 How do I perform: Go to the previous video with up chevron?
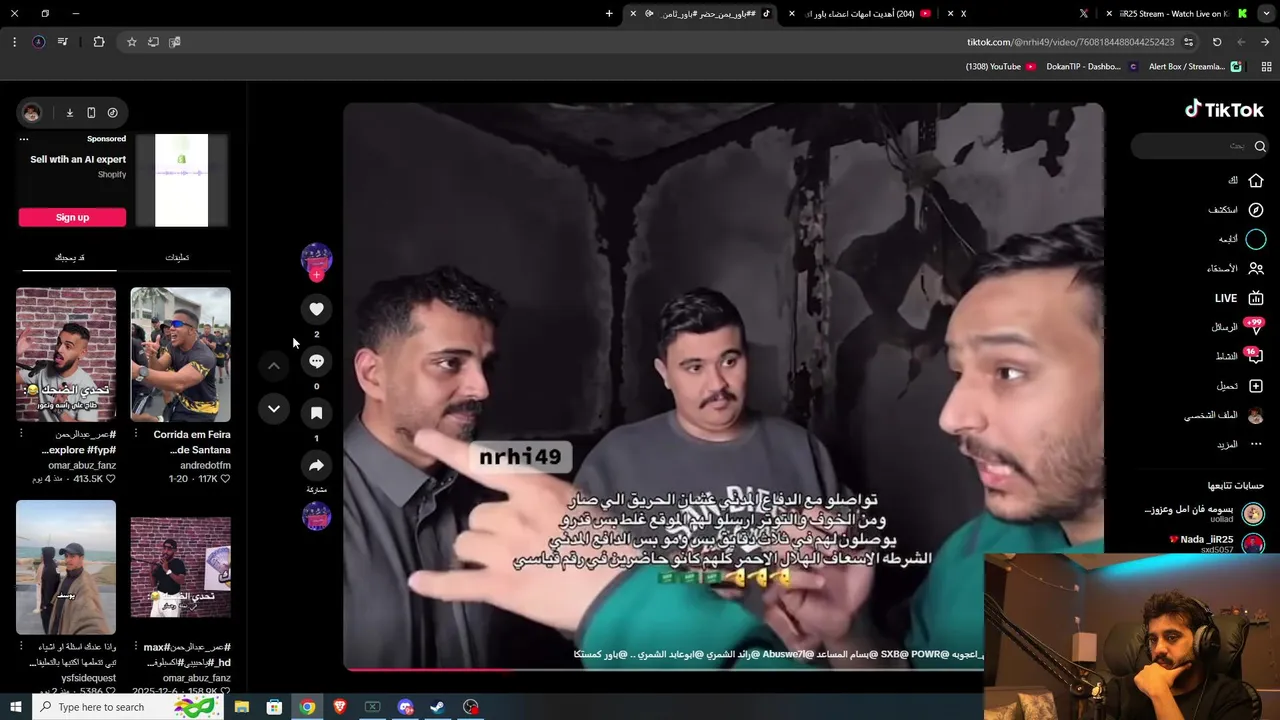click(274, 366)
